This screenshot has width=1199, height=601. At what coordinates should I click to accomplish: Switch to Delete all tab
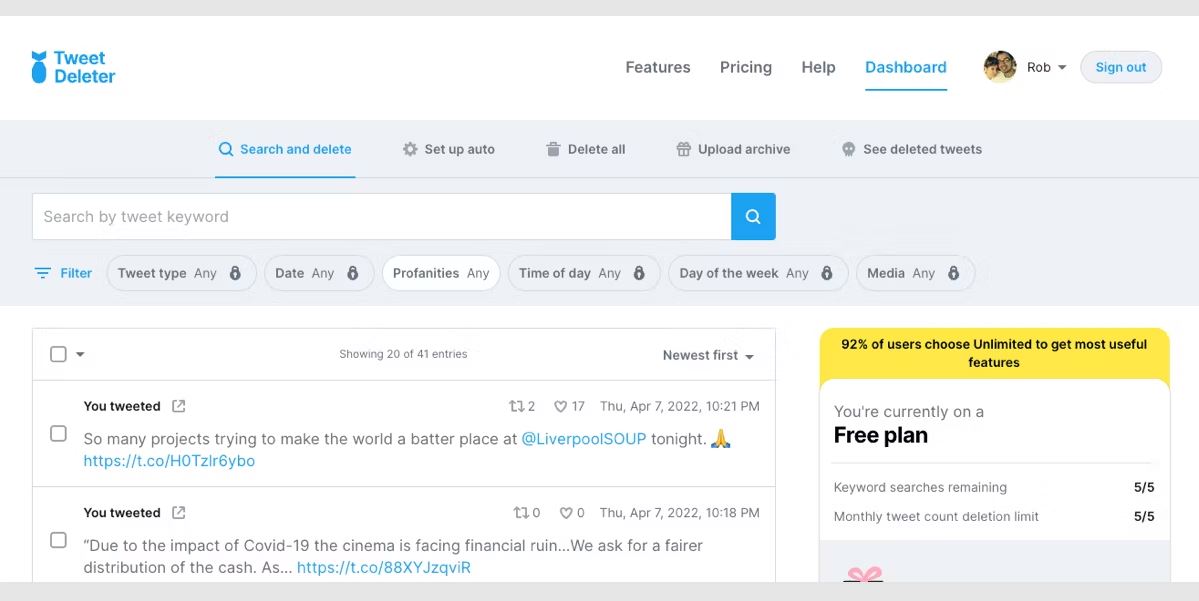coord(586,149)
